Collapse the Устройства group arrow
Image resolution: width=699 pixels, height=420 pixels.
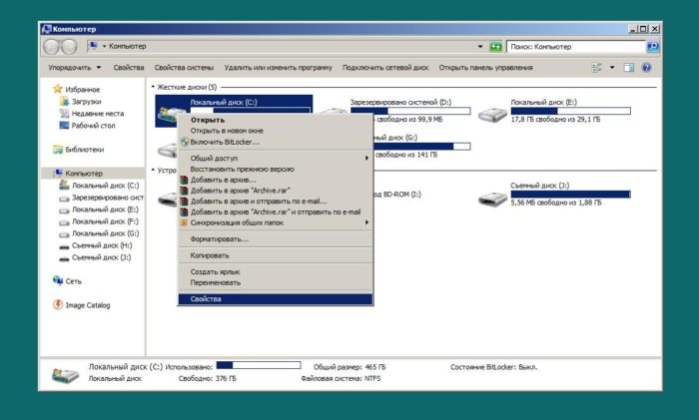pos(153,170)
